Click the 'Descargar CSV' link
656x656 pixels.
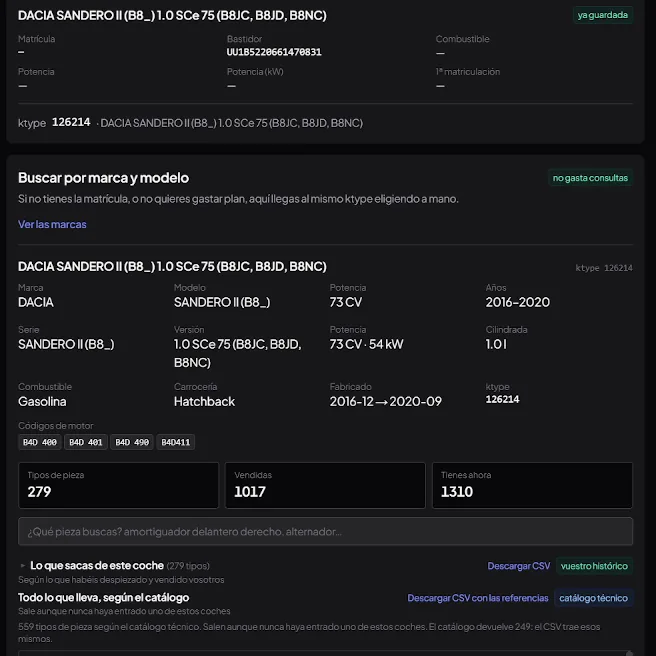click(518, 566)
